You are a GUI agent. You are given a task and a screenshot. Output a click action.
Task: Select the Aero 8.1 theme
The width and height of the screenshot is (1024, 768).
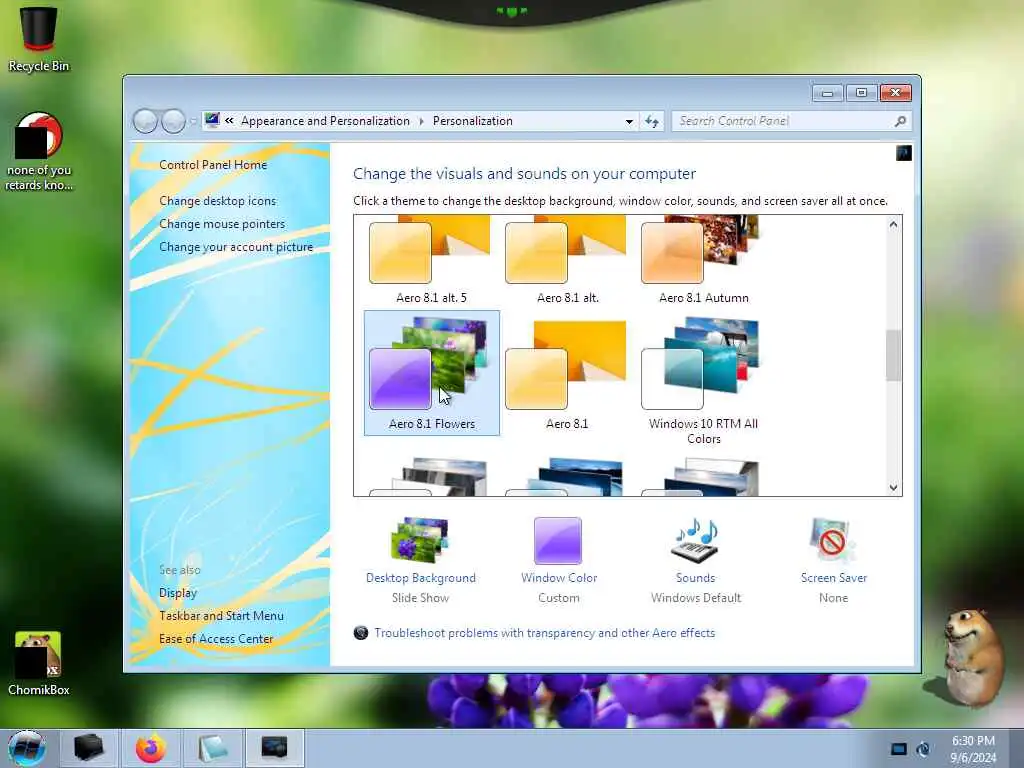tap(567, 373)
